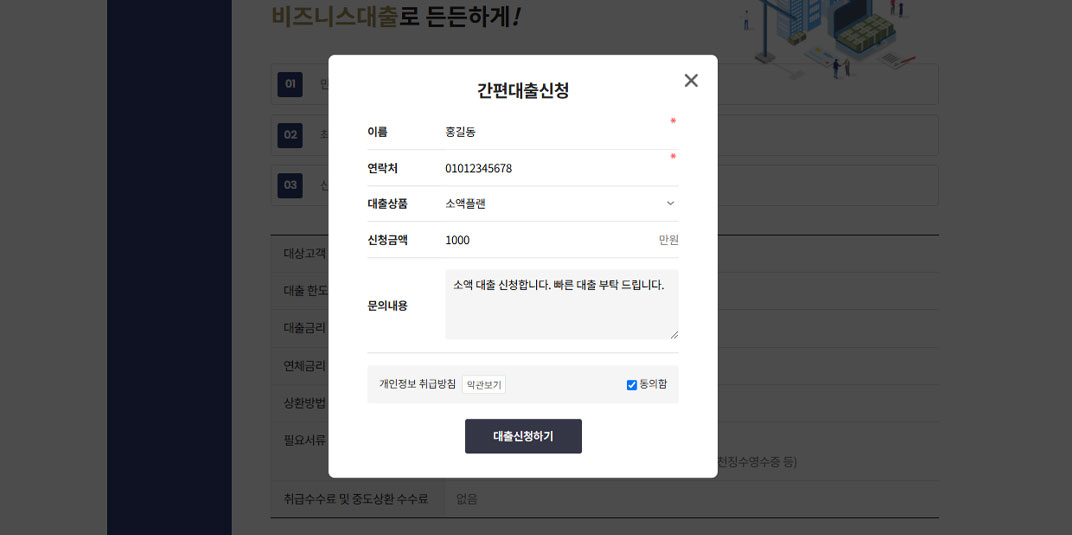
Task: Click the 없음 value in fee row
Action: pyautogui.click(x=467, y=499)
